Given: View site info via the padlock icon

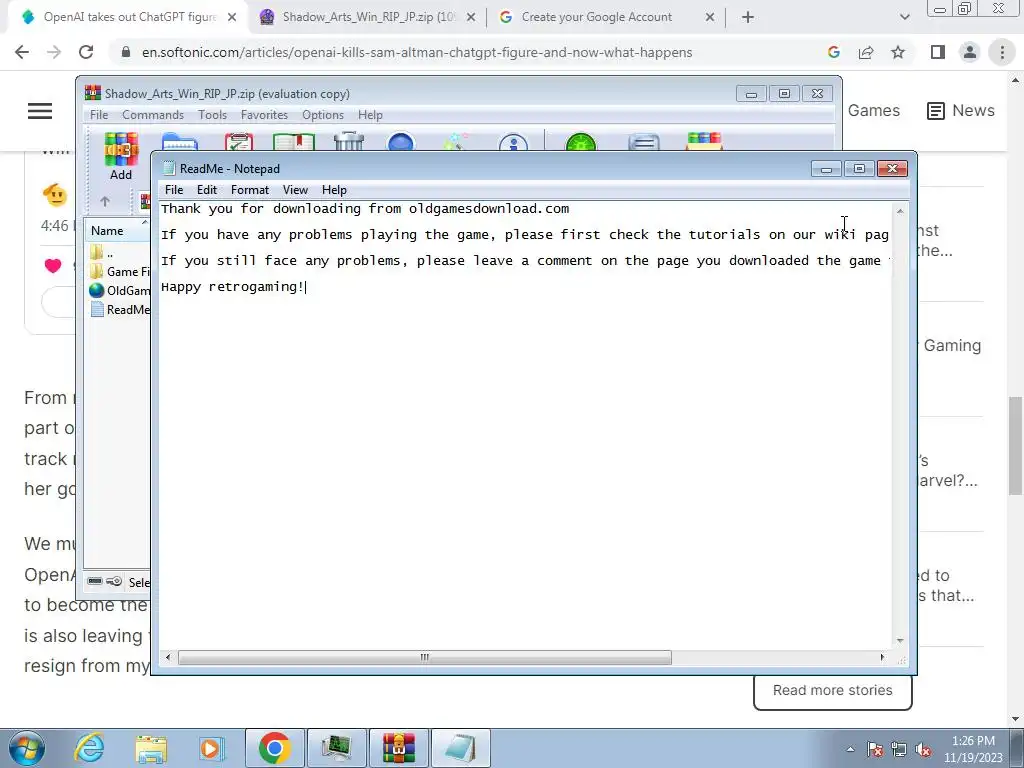Looking at the screenshot, I should click(x=126, y=52).
